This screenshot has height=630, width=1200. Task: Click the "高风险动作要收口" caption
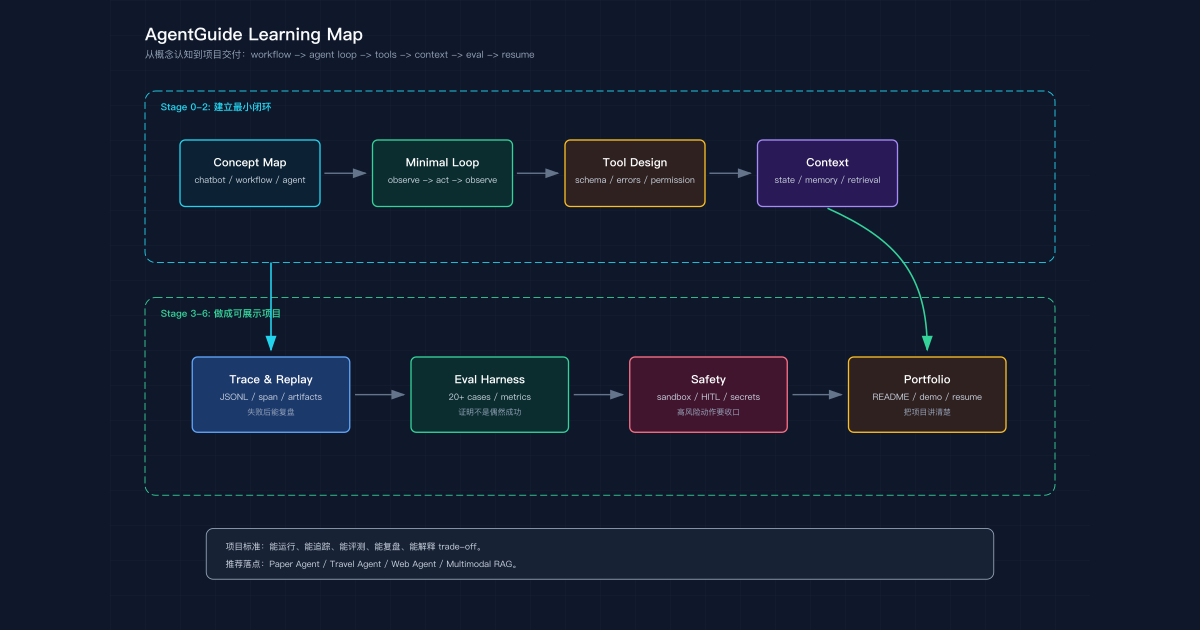tap(708, 412)
